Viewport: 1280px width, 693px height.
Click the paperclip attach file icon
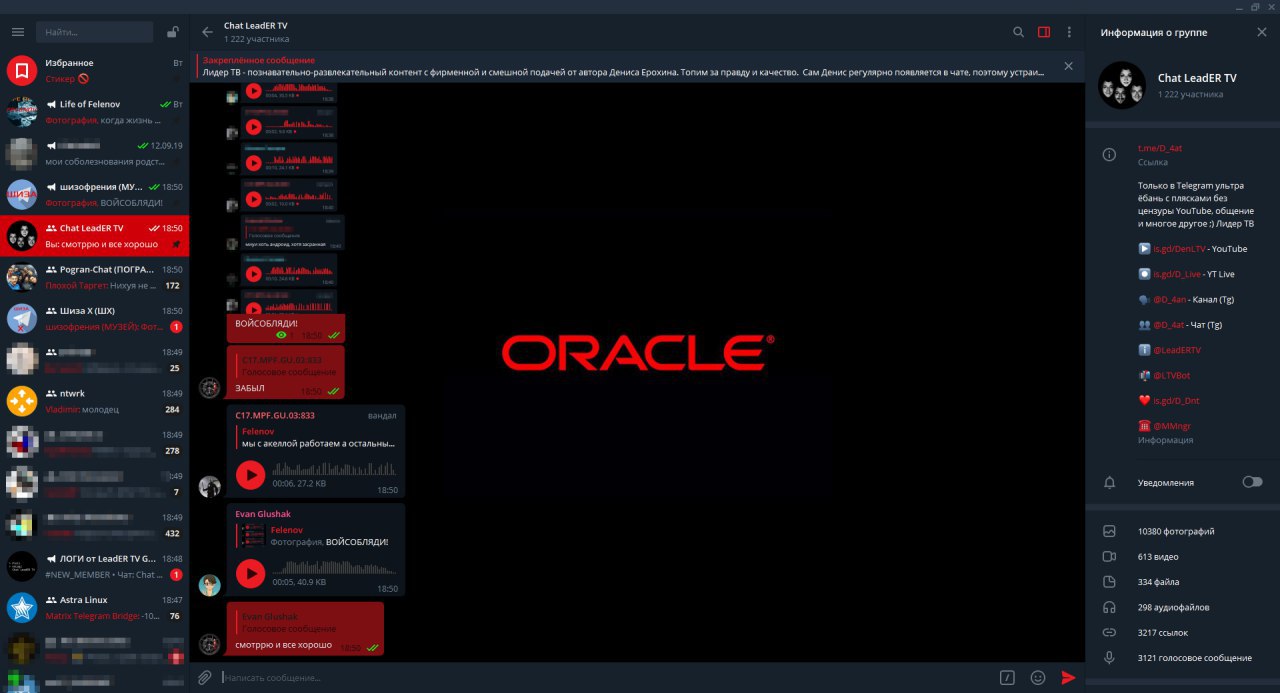[x=204, y=677]
